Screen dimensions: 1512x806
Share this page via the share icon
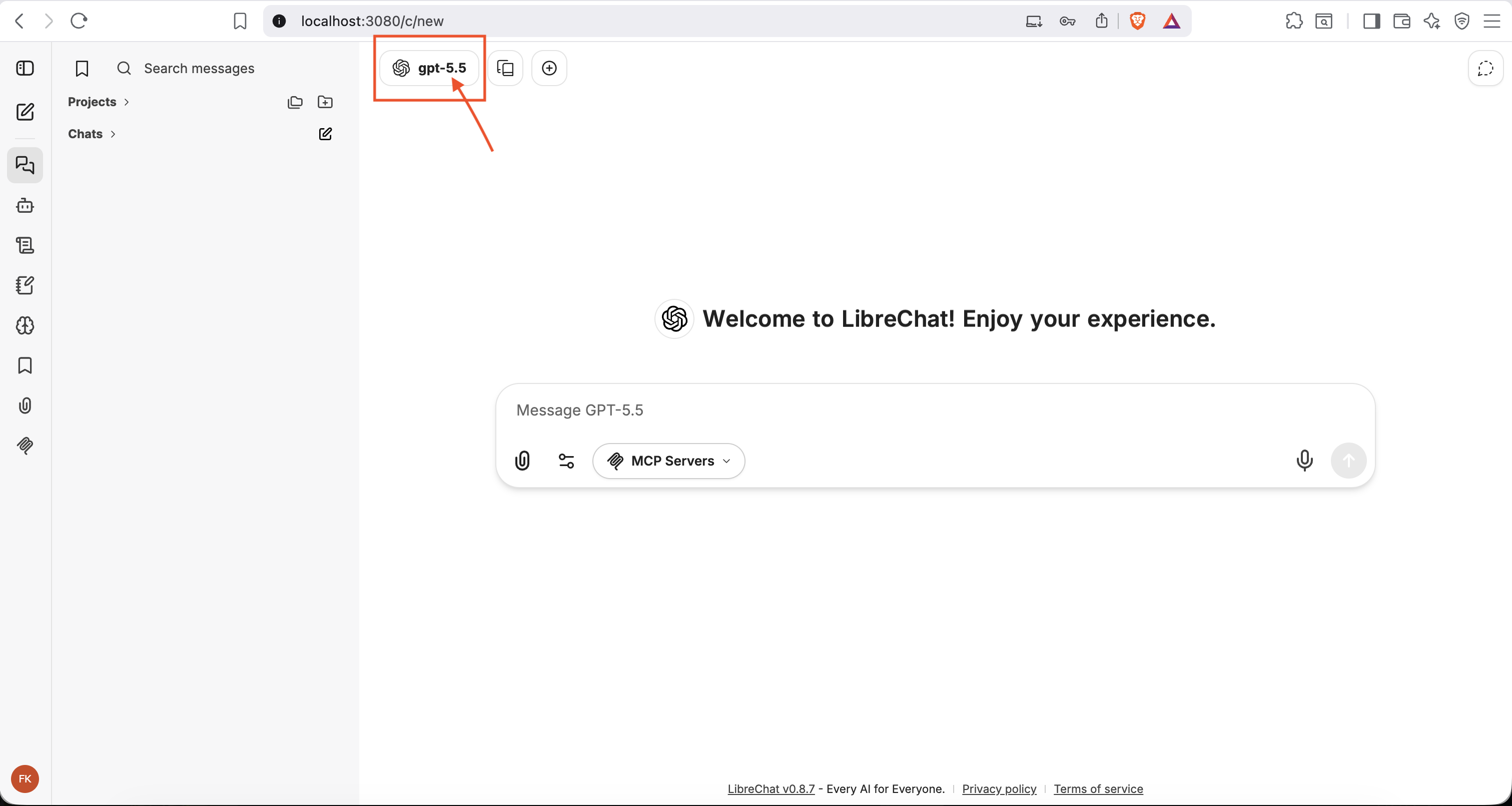point(1102,21)
